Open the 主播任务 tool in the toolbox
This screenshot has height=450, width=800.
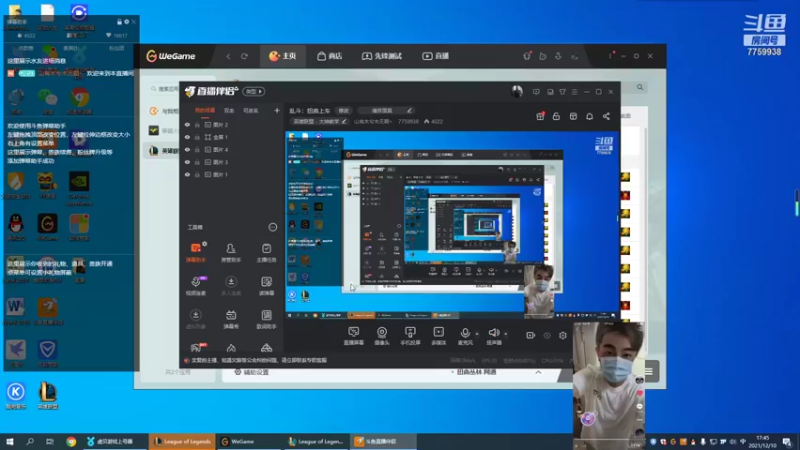(x=266, y=253)
